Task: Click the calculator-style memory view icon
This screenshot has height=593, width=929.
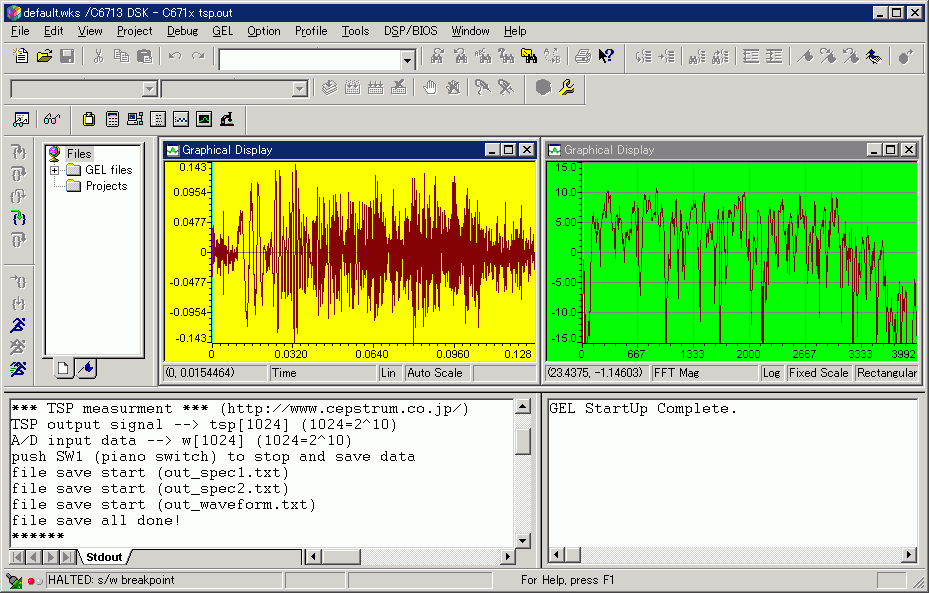Action: pyautogui.click(x=112, y=120)
